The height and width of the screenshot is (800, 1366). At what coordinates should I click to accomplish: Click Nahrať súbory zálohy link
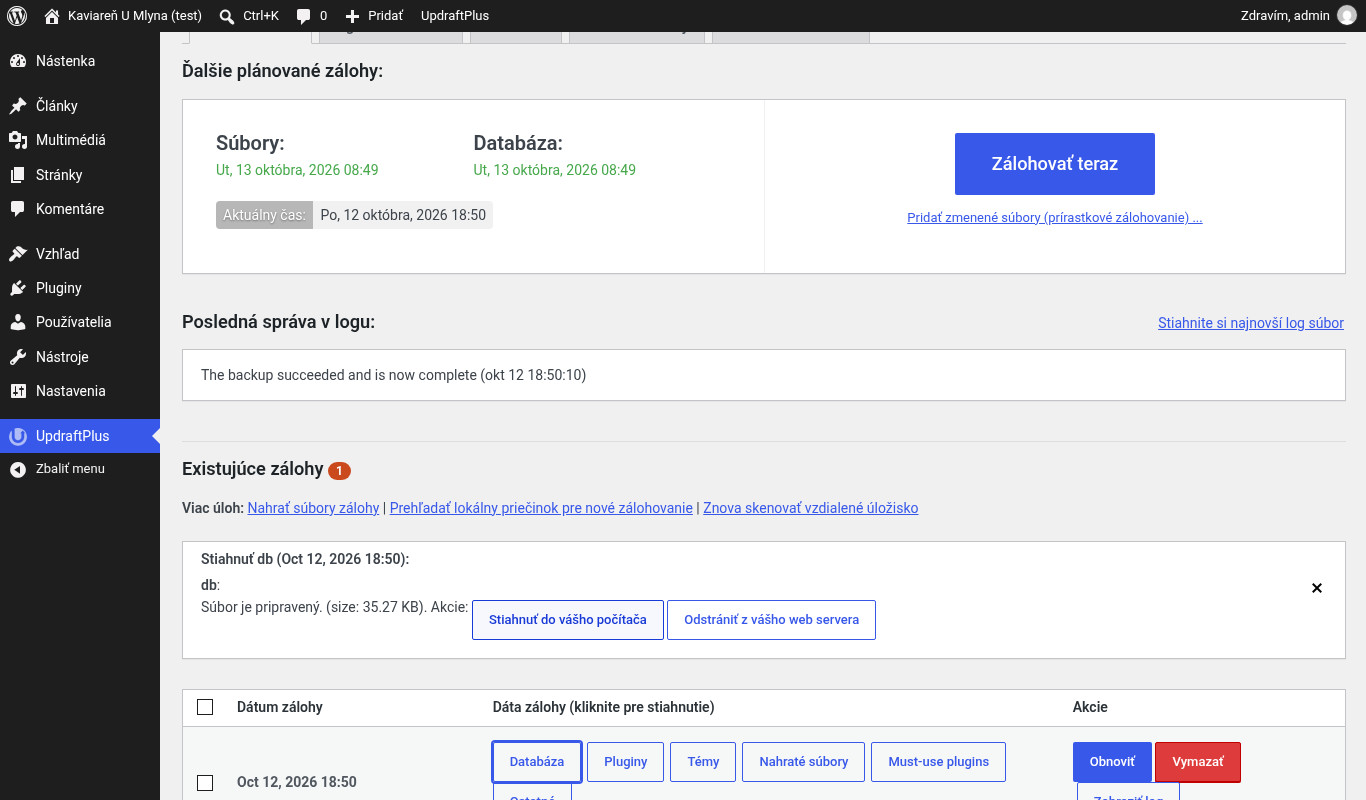314,508
